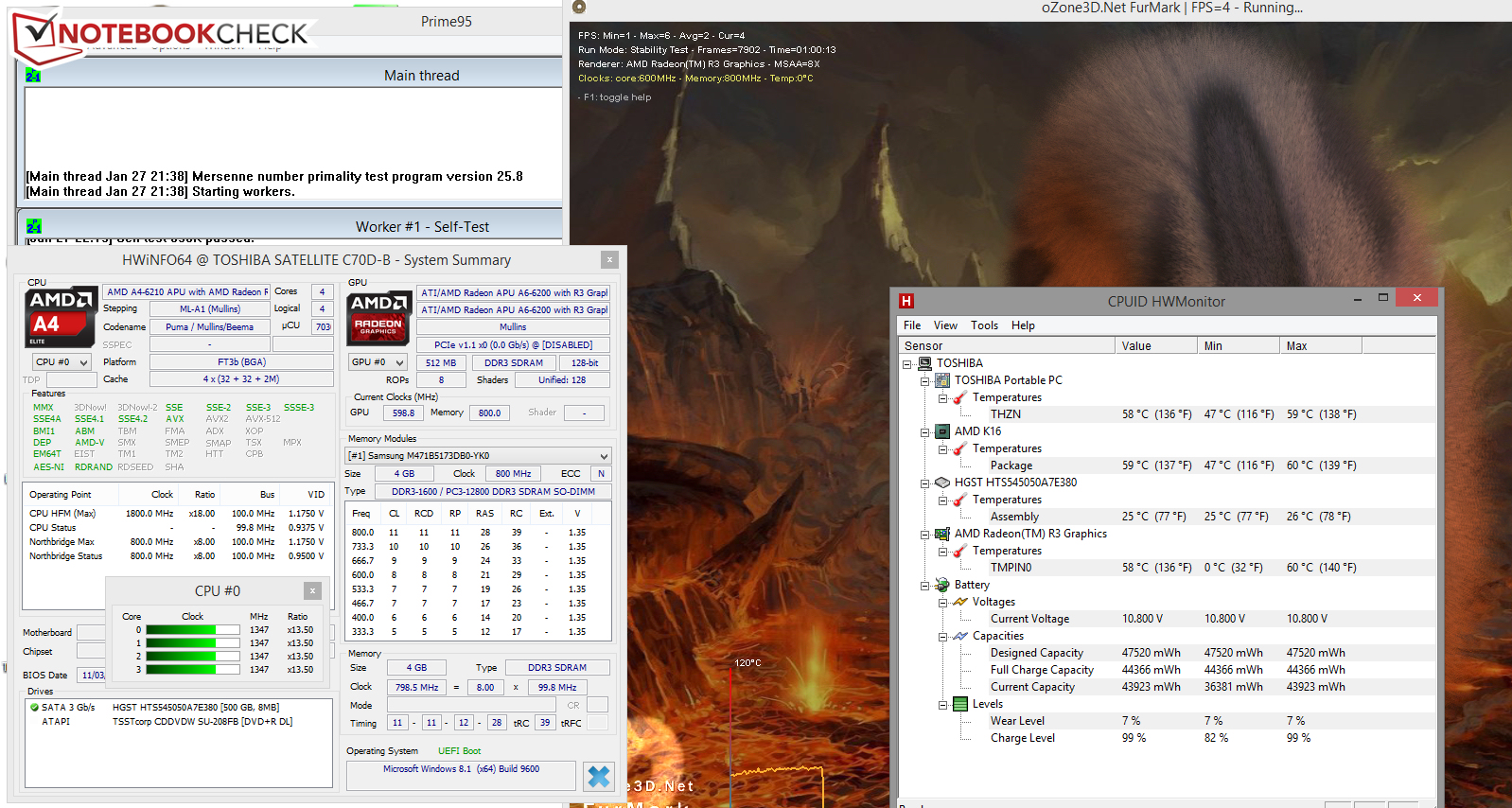1512x808 pixels.
Task: Collapse the Voltages node under Battery
Action: pyautogui.click(x=942, y=602)
